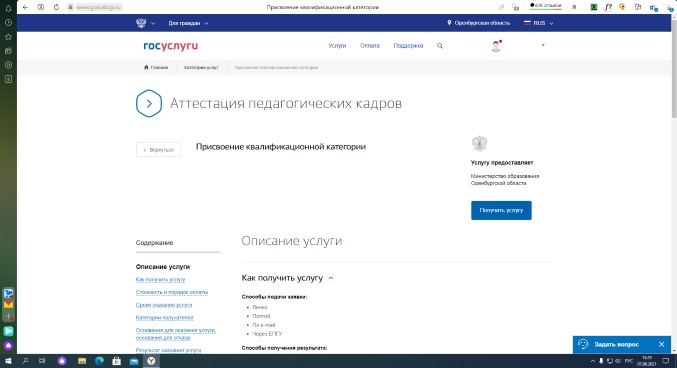Change region Оренбургская область

pyautogui.click(x=478, y=23)
